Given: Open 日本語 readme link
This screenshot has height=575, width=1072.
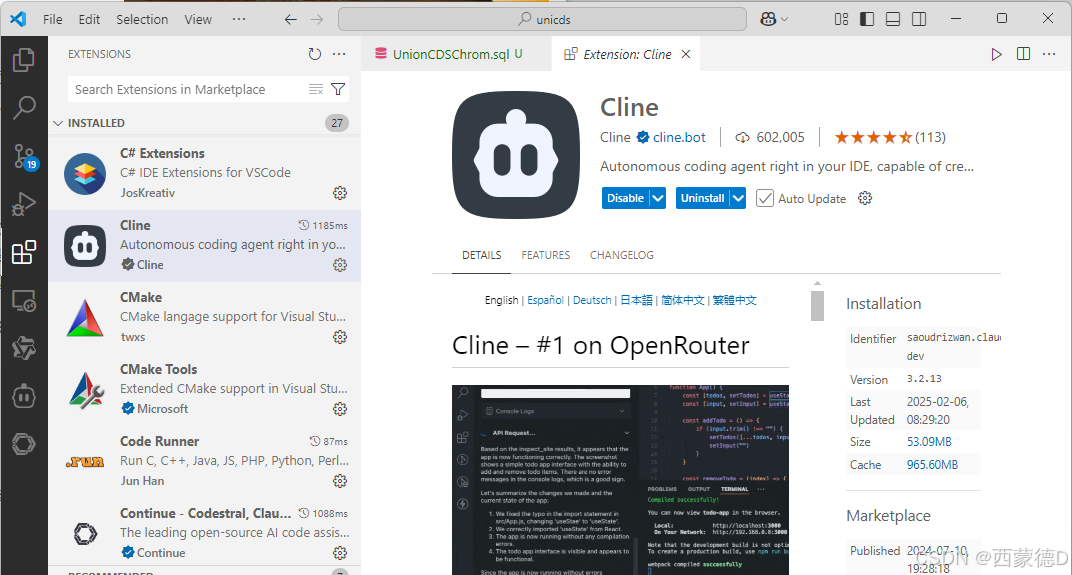Looking at the screenshot, I should pos(636,300).
